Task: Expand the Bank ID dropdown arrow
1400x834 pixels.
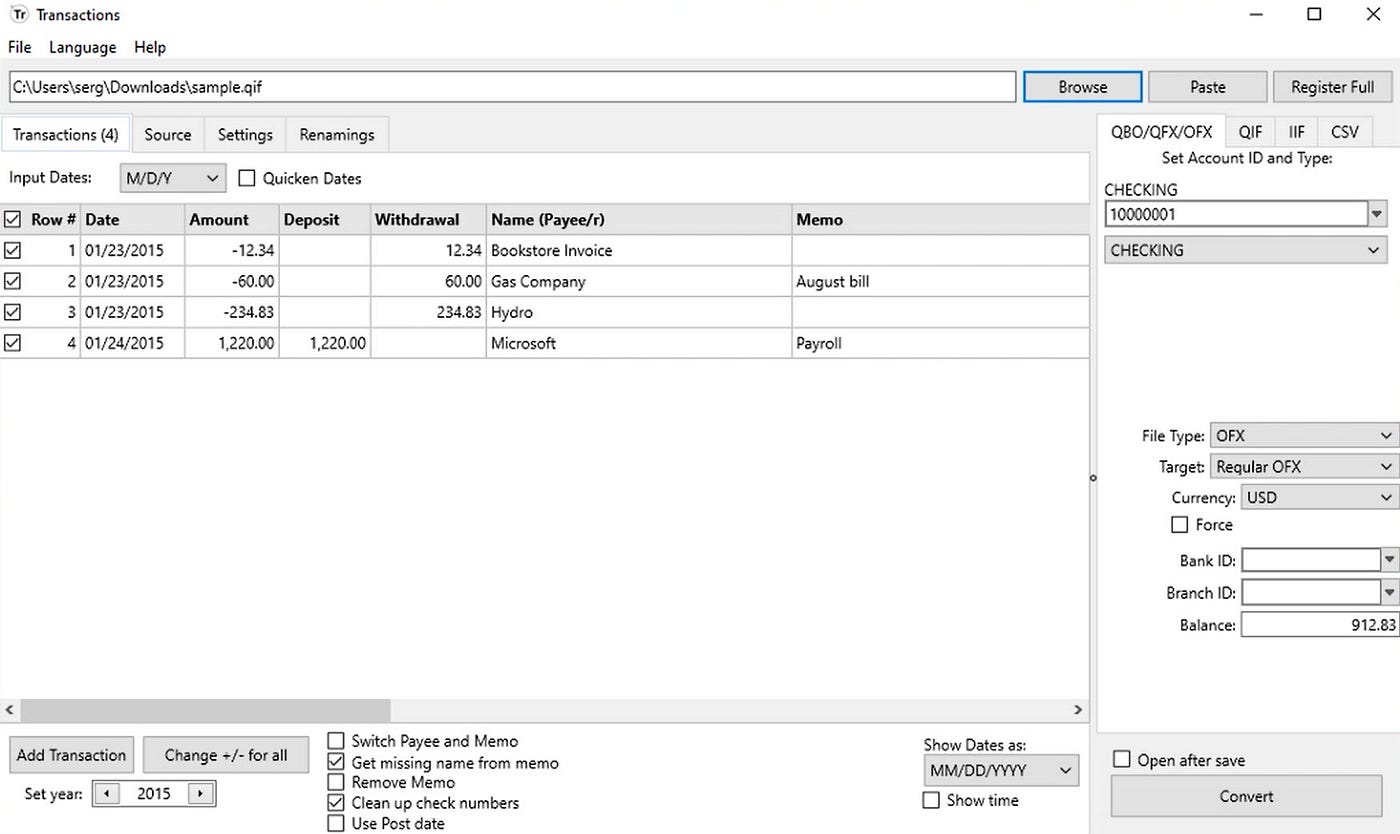Action: (1388, 561)
